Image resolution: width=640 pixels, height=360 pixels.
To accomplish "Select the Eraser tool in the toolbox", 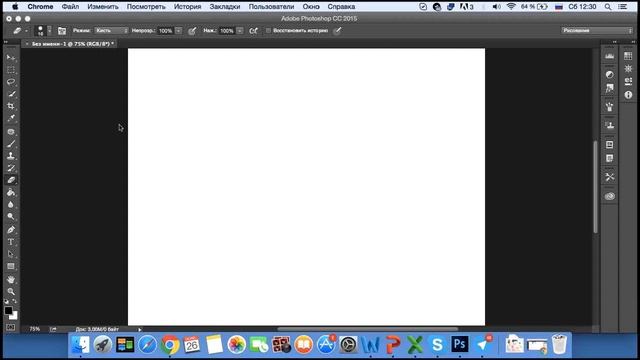I will point(11,180).
